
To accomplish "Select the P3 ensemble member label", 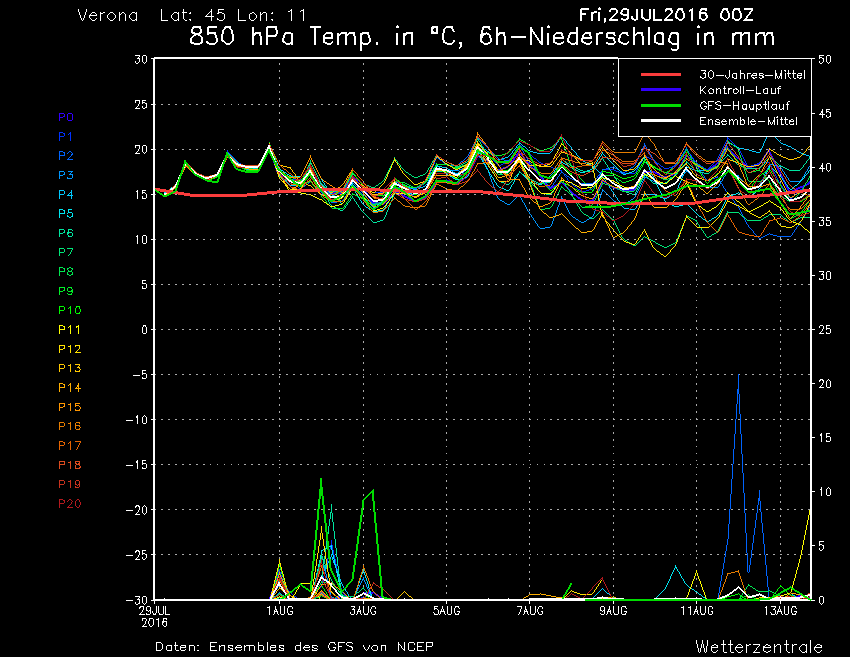I will click(x=66, y=175).
